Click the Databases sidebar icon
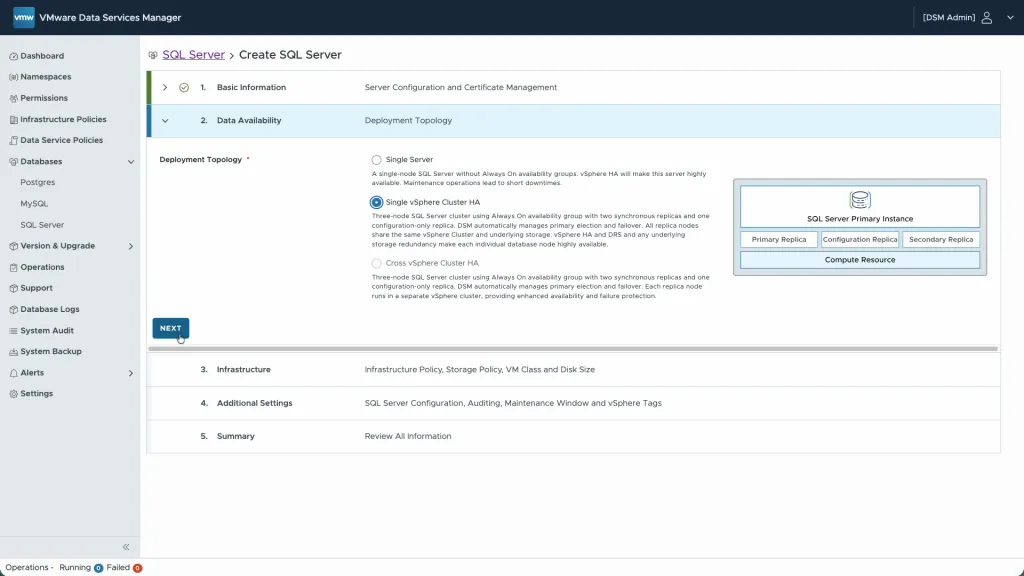Viewport: 1024px width, 576px height. click(x=13, y=162)
